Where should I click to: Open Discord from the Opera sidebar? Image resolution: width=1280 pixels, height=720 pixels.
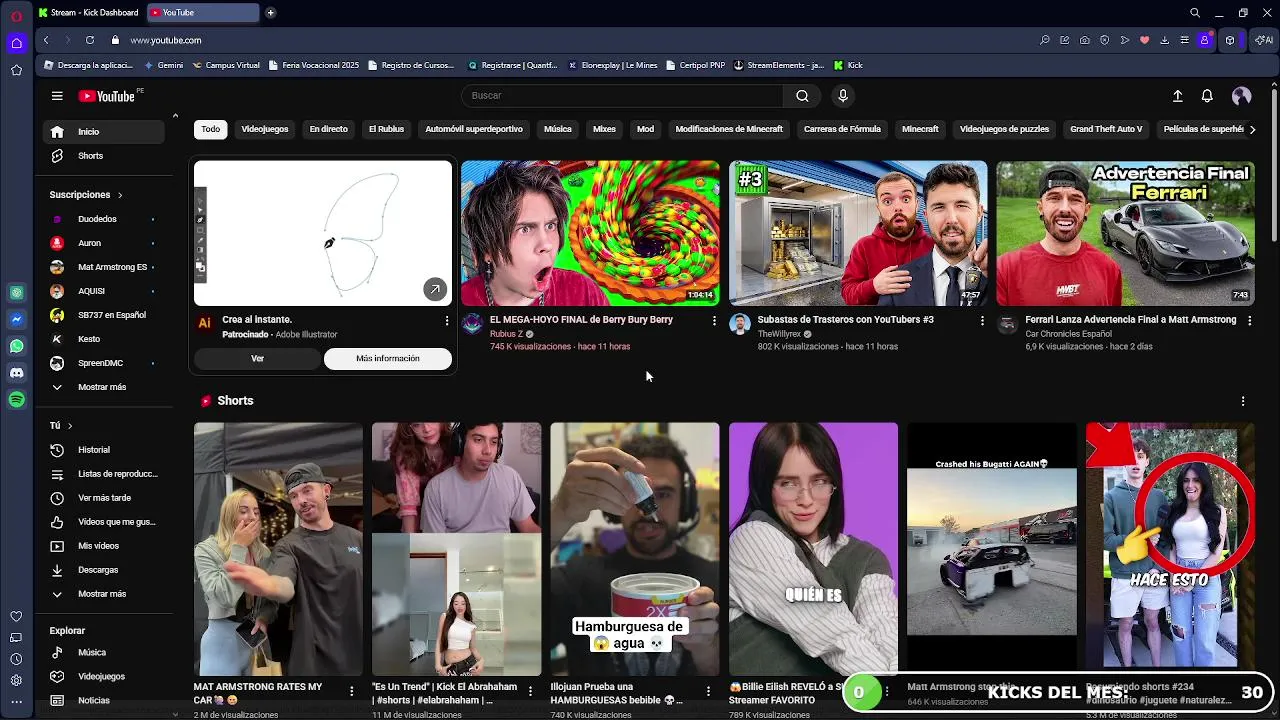tap(16, 373)
